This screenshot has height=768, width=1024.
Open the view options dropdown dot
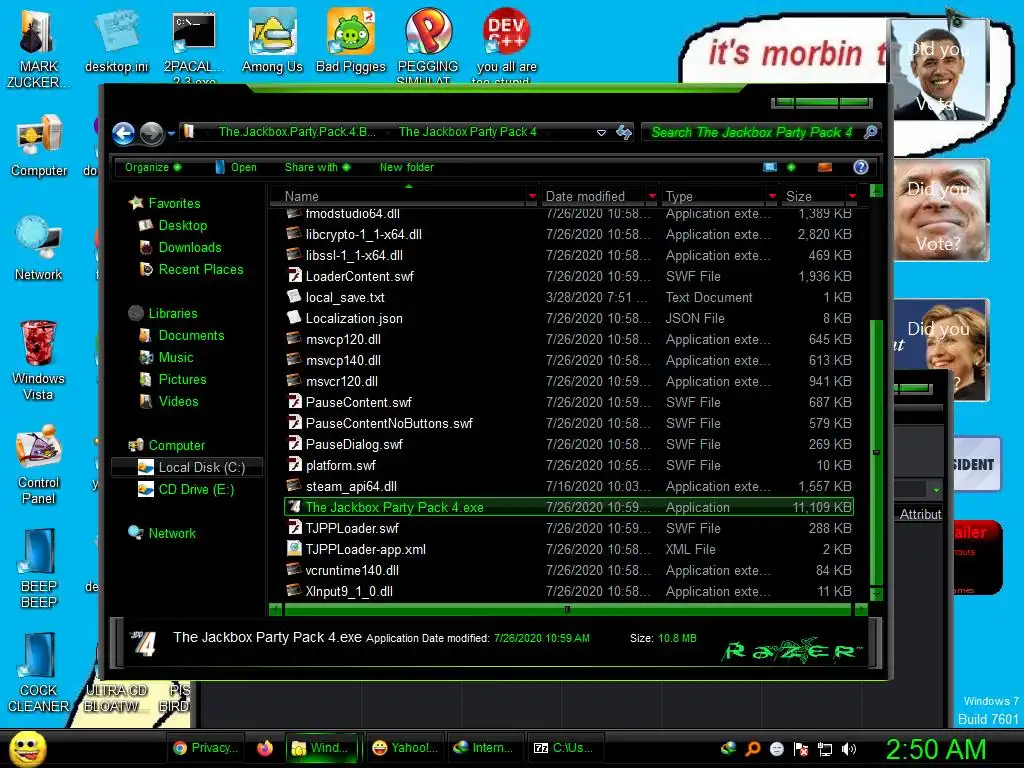pos(792,167)
